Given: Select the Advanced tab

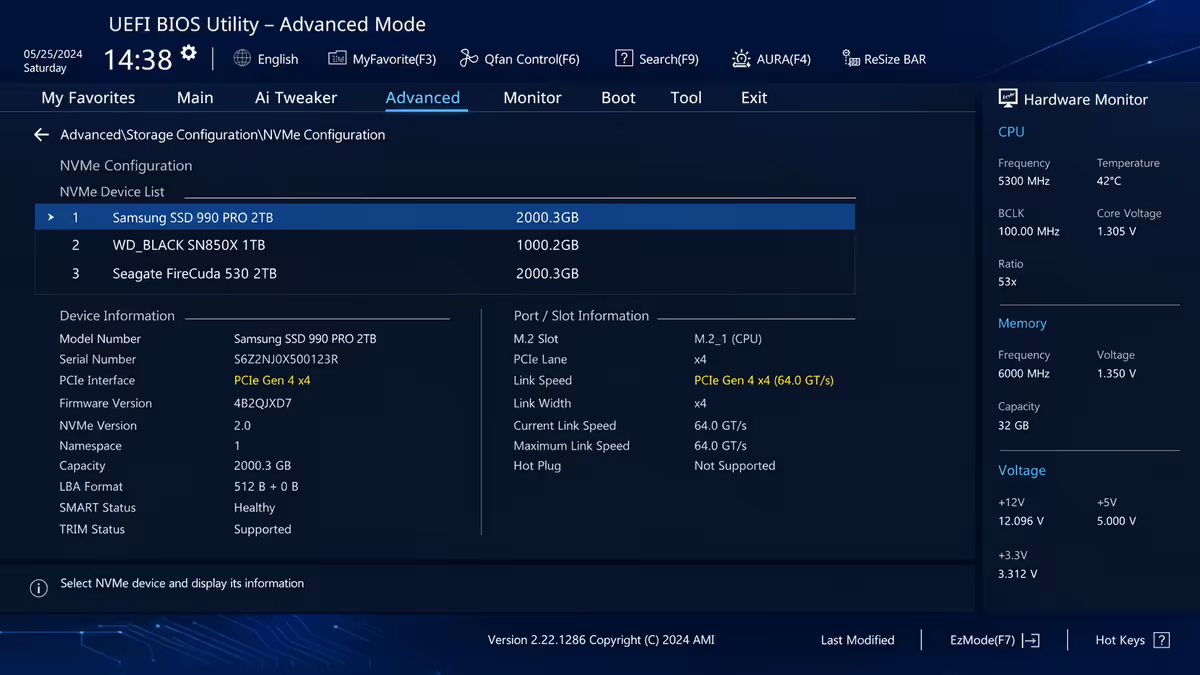Looking at the screenshot, I should (x=423, y=97).
